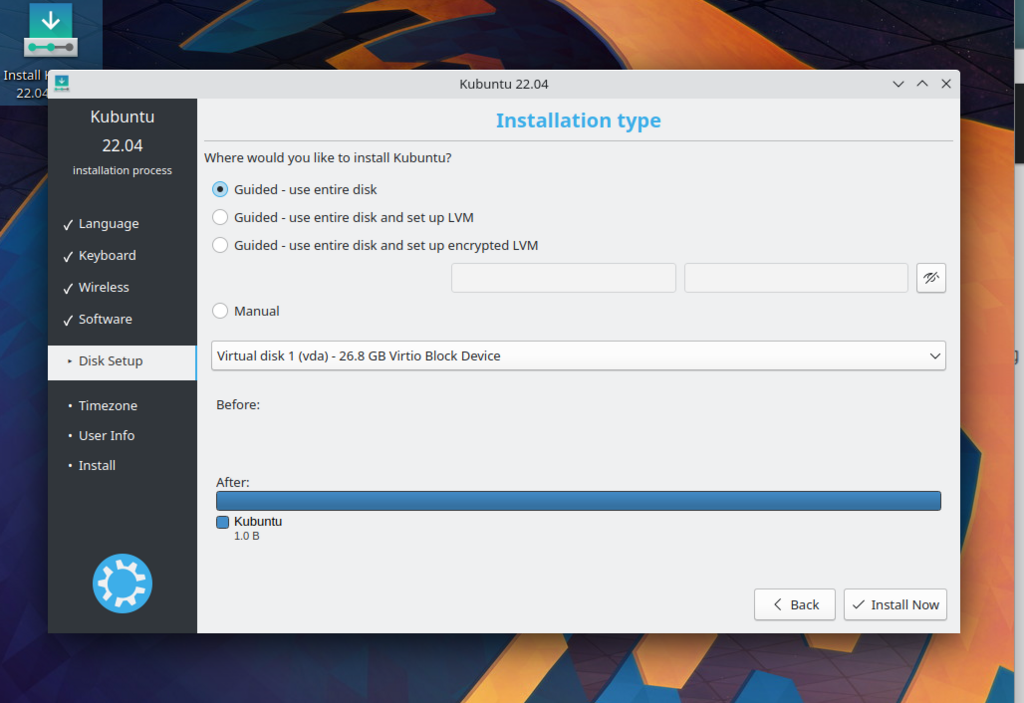The height and width of the screenshot is (703, 1024).
Task: Choose Guided encrypted LVM option
Action: 220,245
